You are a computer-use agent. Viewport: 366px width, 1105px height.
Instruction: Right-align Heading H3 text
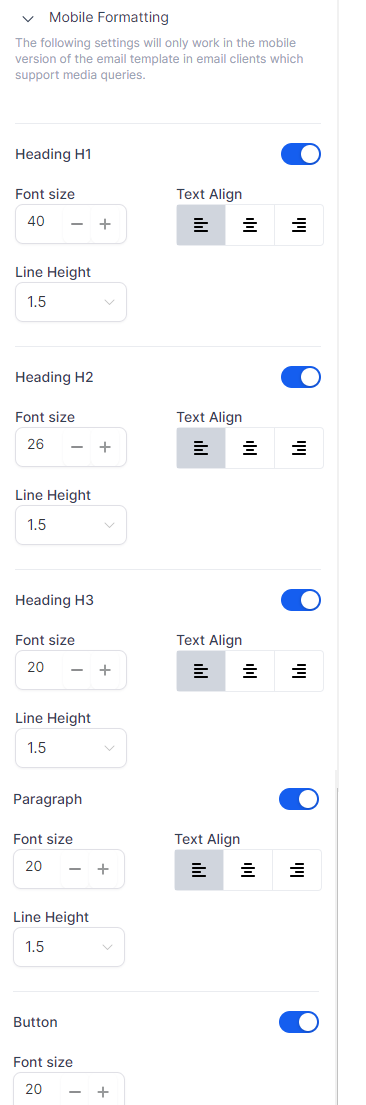pyautogui.click(x=299, y=671)
